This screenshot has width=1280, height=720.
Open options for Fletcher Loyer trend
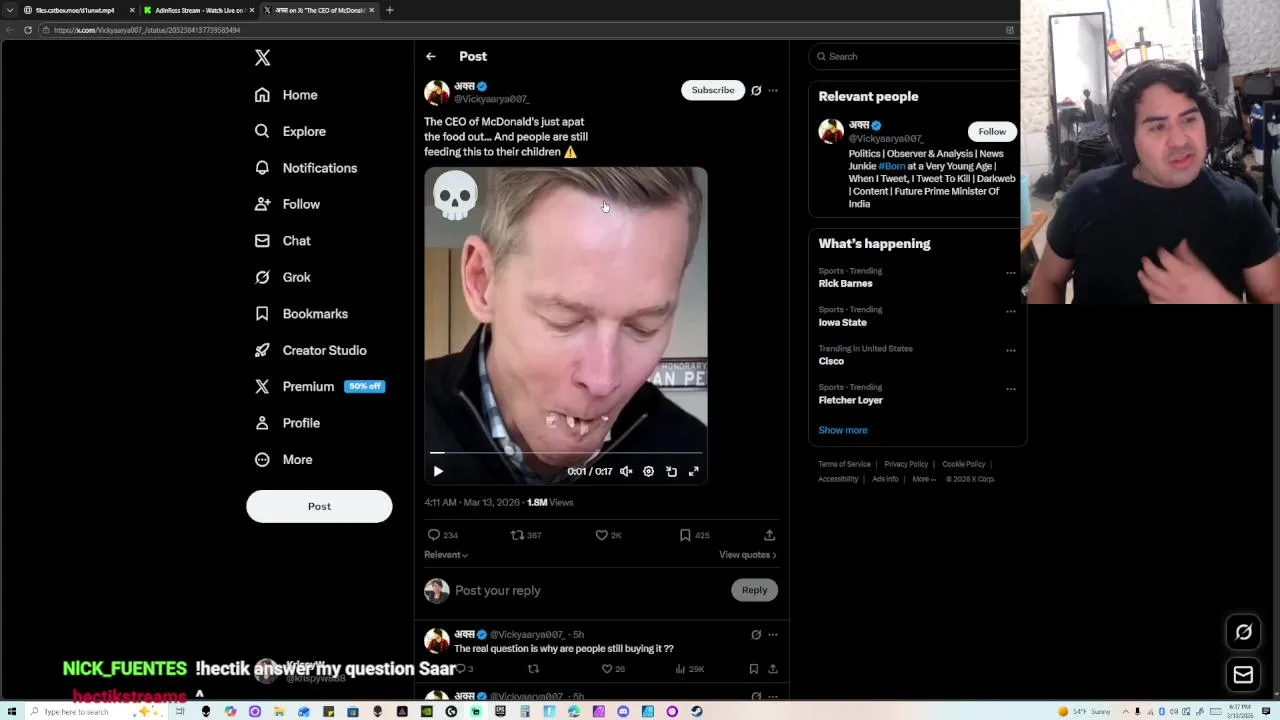click(1010, 389)
